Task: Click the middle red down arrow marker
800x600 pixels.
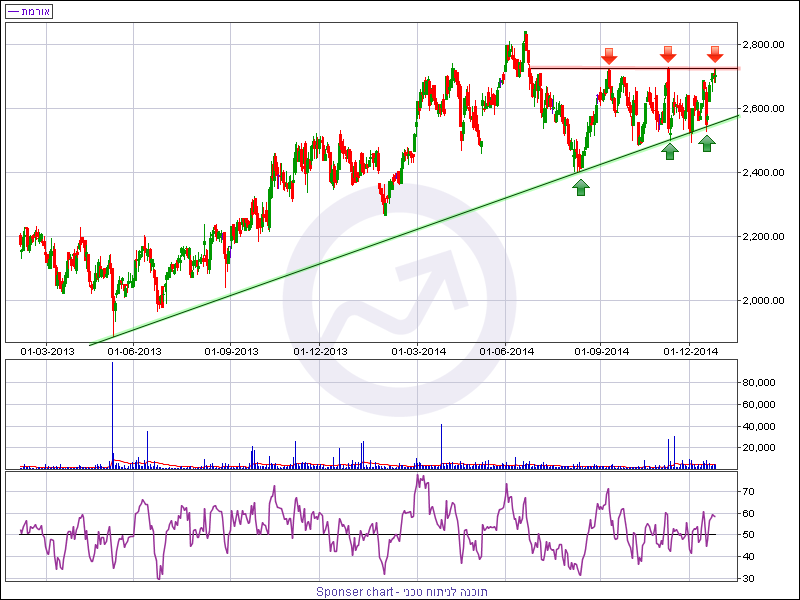Action: pos(668,54)
